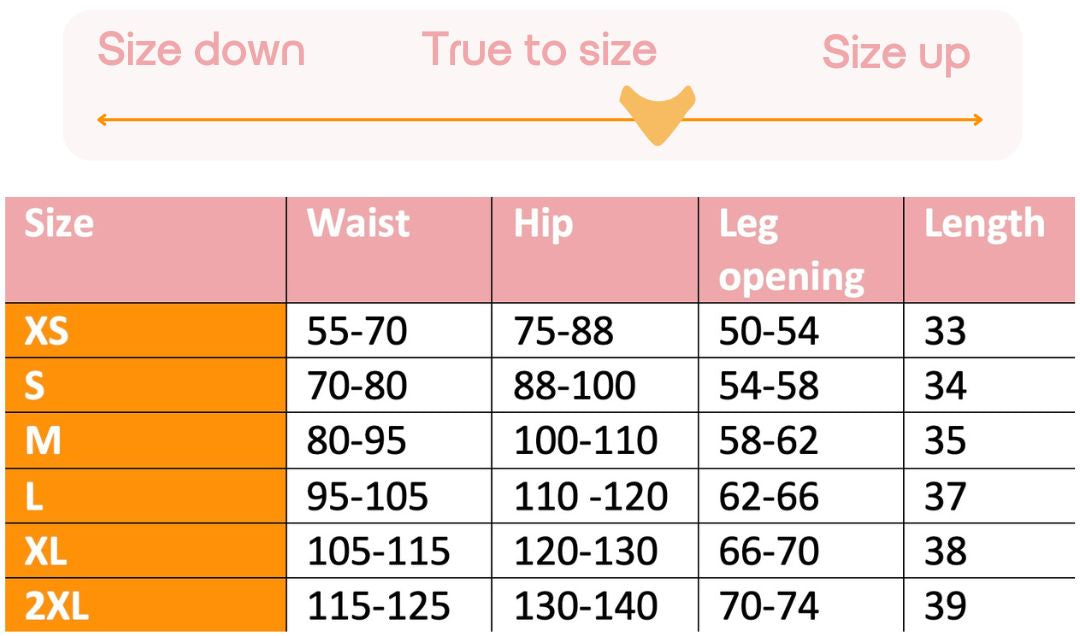Select the 'Waist' column header

[x=358, y=223]
